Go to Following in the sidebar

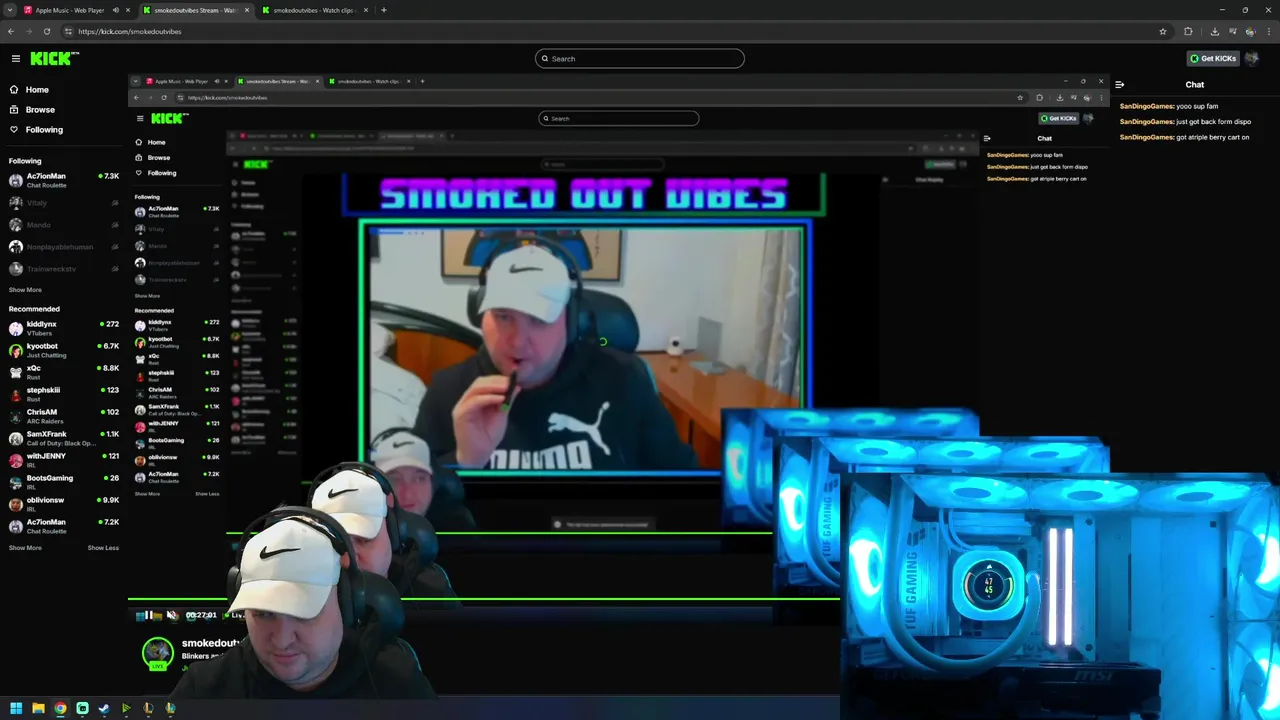coord(44,129)
